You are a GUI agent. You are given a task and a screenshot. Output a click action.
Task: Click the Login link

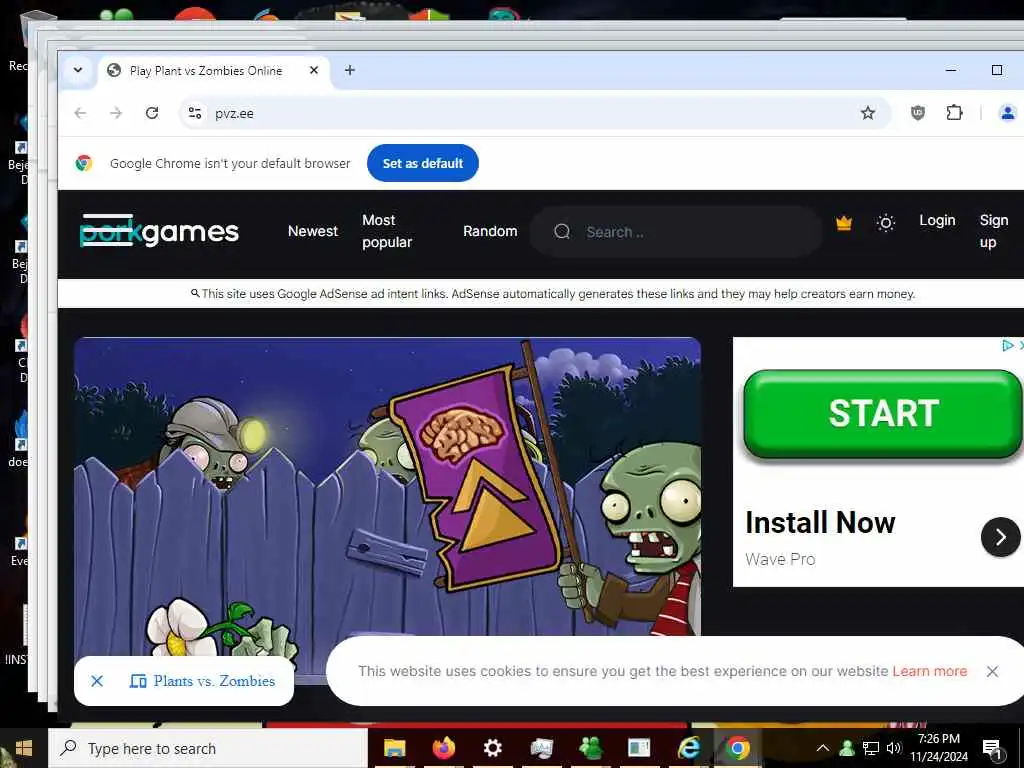pyautogui.click(x=937, y=221)
